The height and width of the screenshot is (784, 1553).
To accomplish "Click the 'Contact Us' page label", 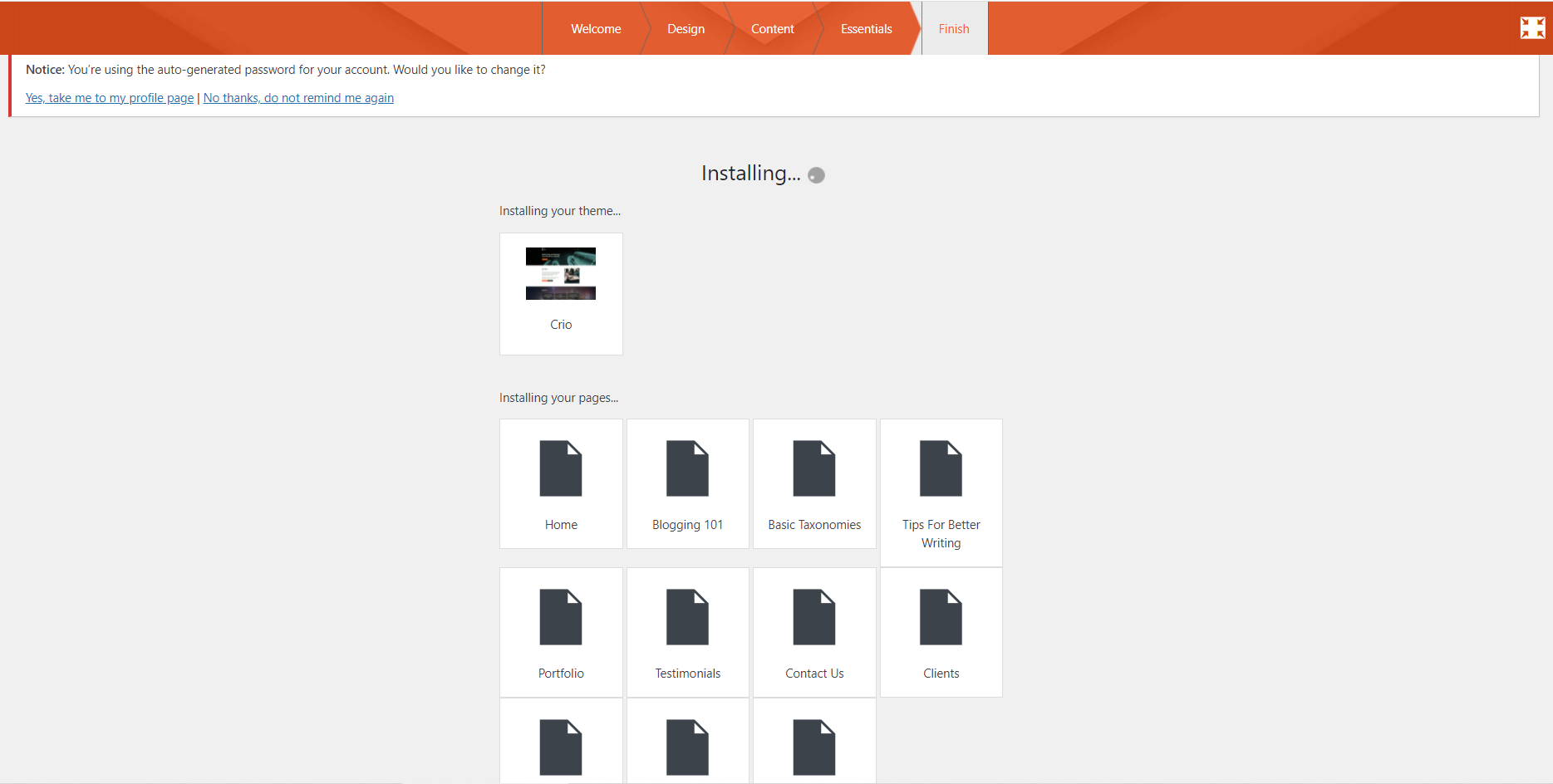I will click(x=814, y=674).
